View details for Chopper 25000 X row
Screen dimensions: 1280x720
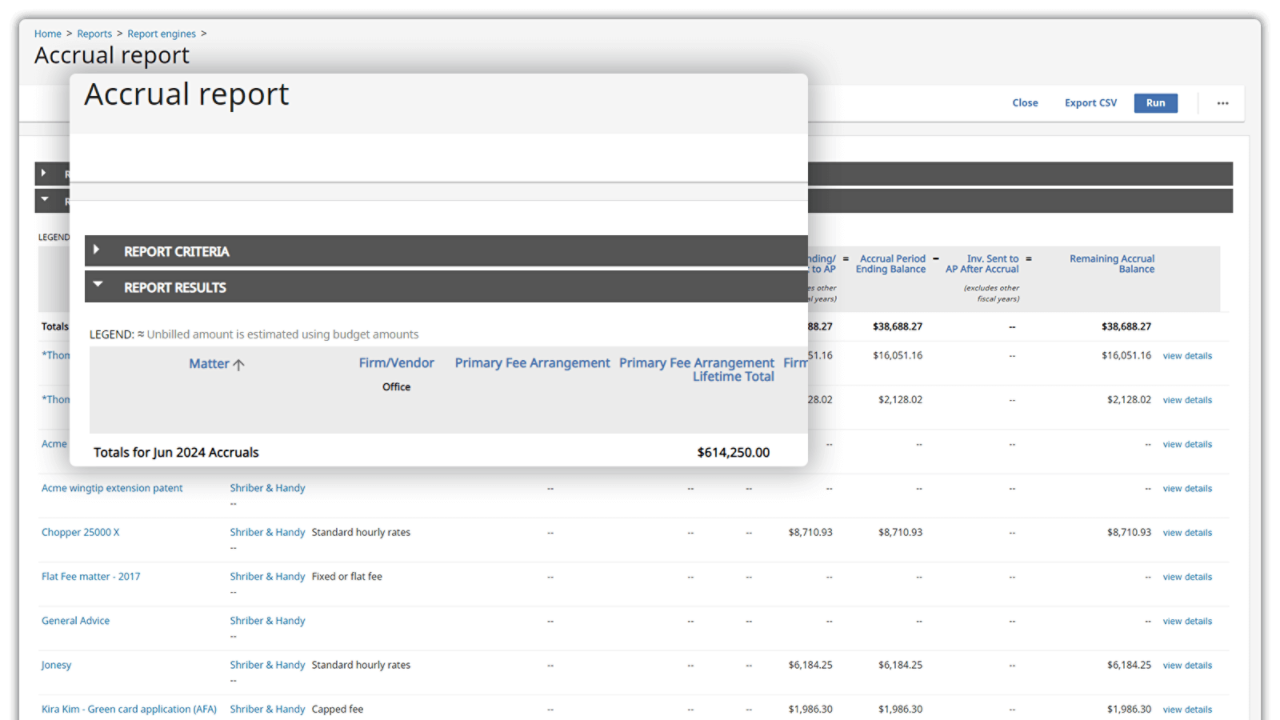[x=1187, y=533]
